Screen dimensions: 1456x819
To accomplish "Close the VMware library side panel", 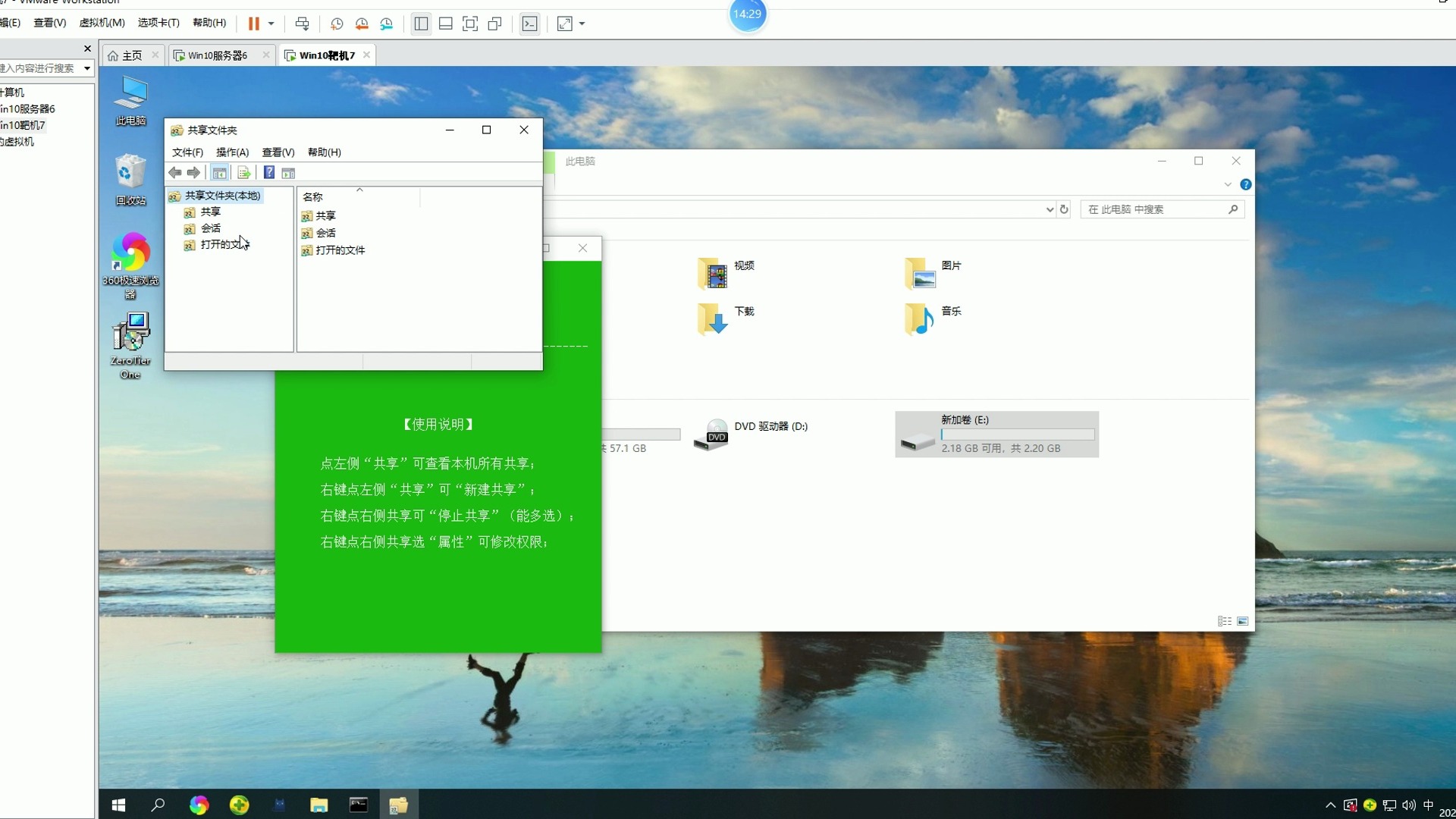I will tap(87, 49).
